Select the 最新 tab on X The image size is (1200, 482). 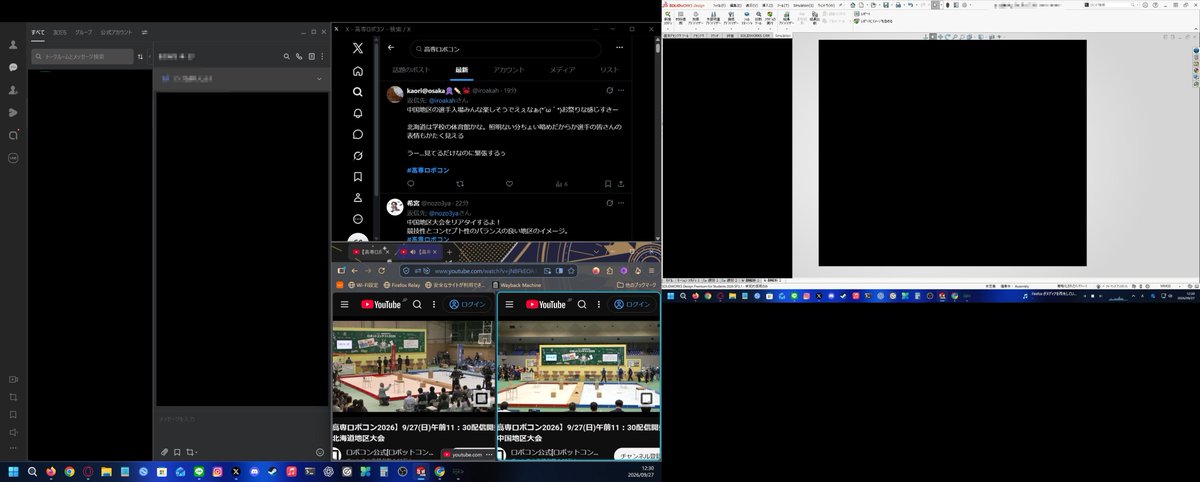click(462, 70)
